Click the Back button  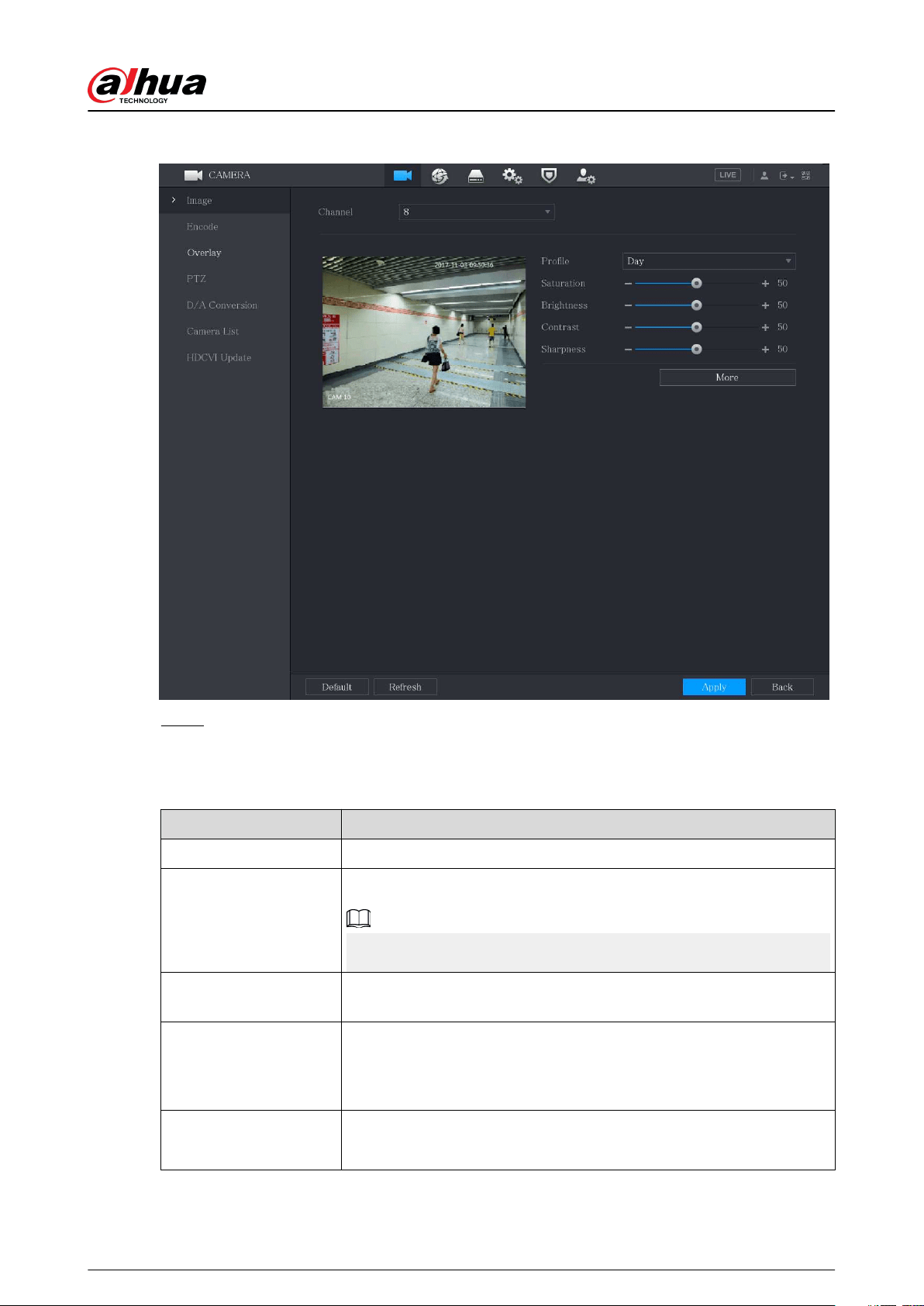click(782, 687)
